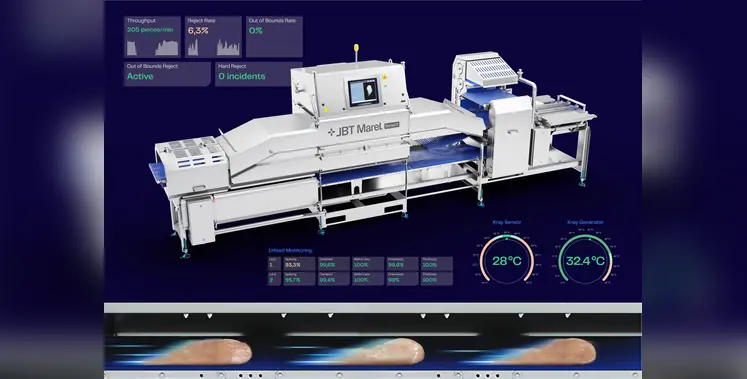Click the Reject Rate history chart

click(213, 47)
